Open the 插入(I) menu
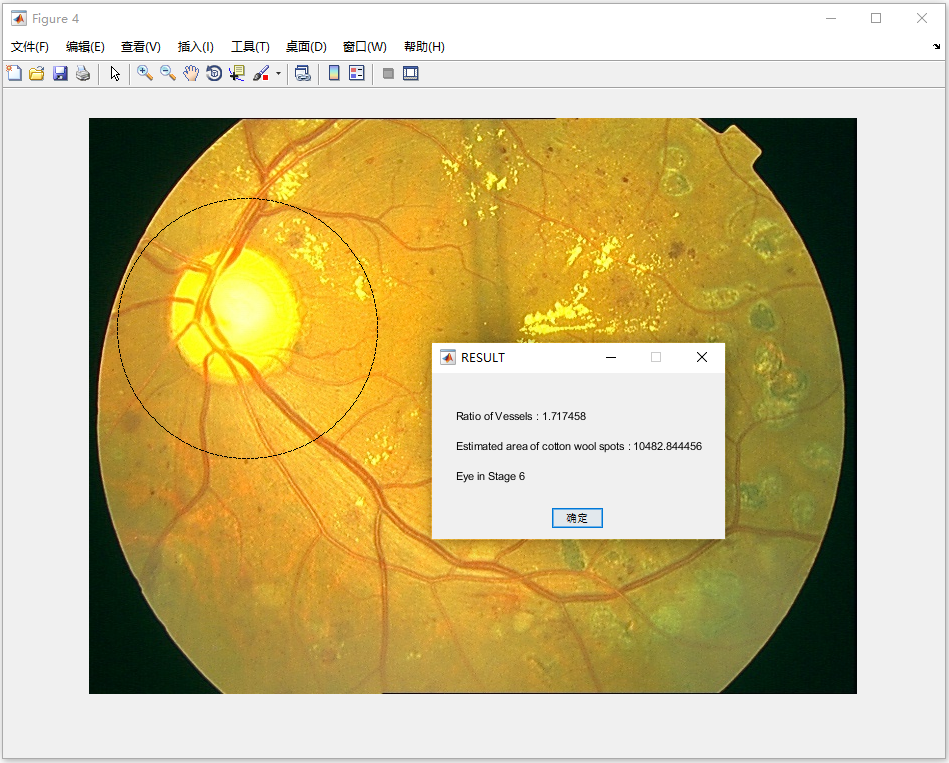949x763 pixels. (x=195, y=47)
